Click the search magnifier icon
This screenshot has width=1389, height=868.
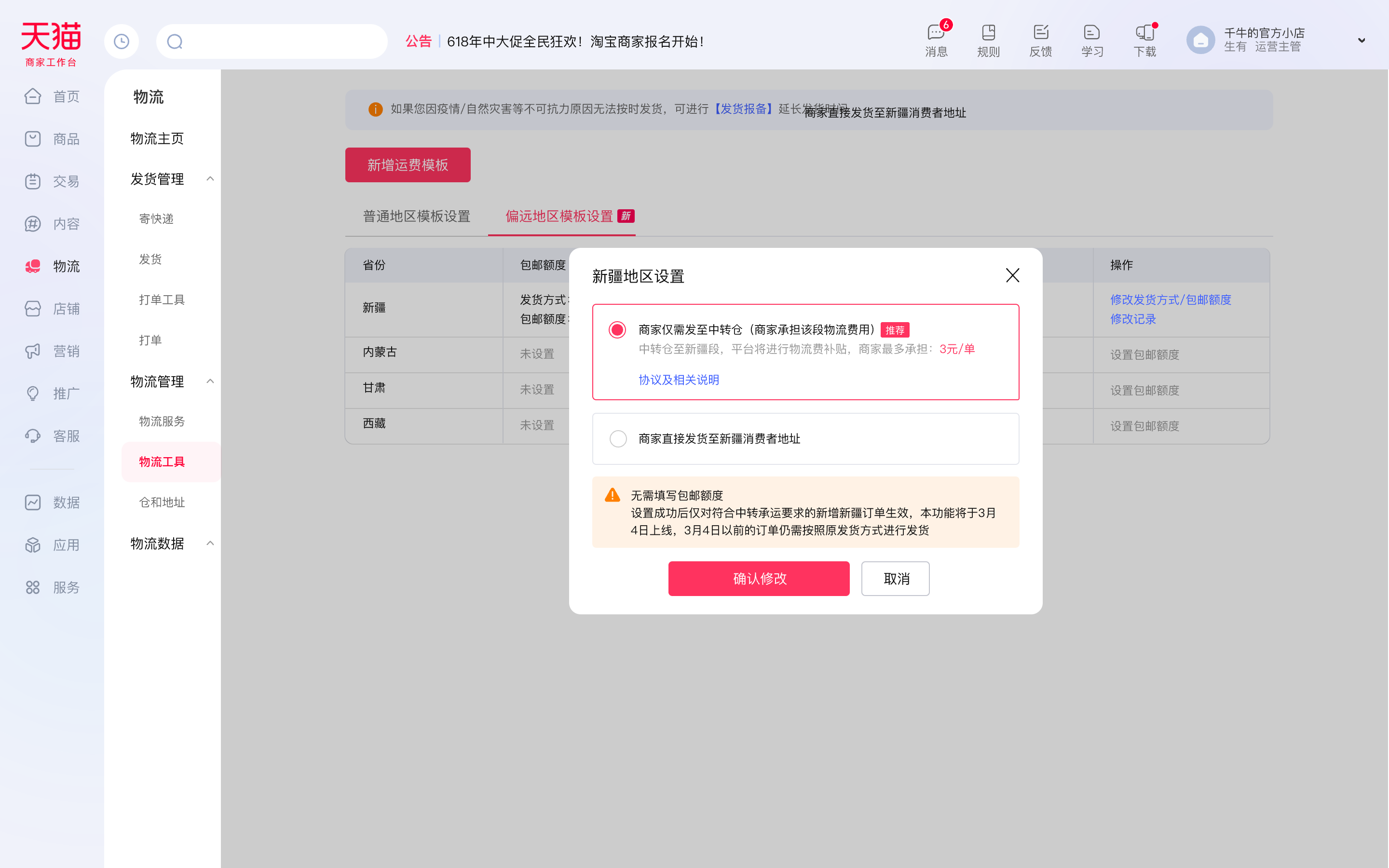click(x=175, y=41)
